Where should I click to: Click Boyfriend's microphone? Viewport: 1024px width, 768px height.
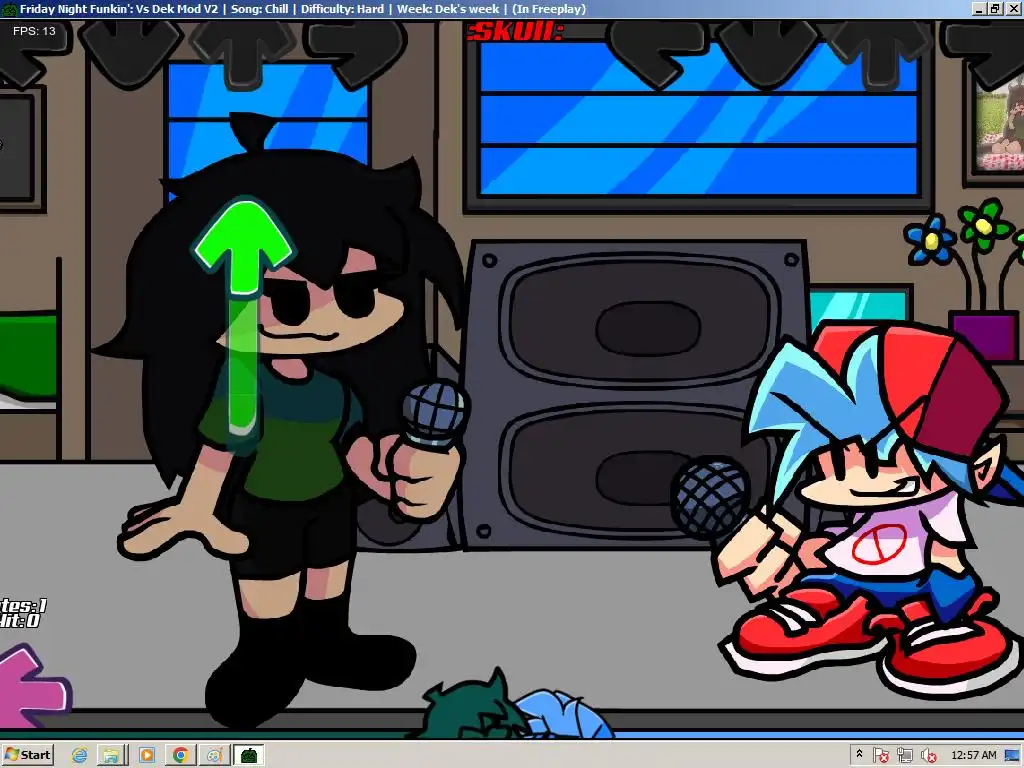coord(711,498)
